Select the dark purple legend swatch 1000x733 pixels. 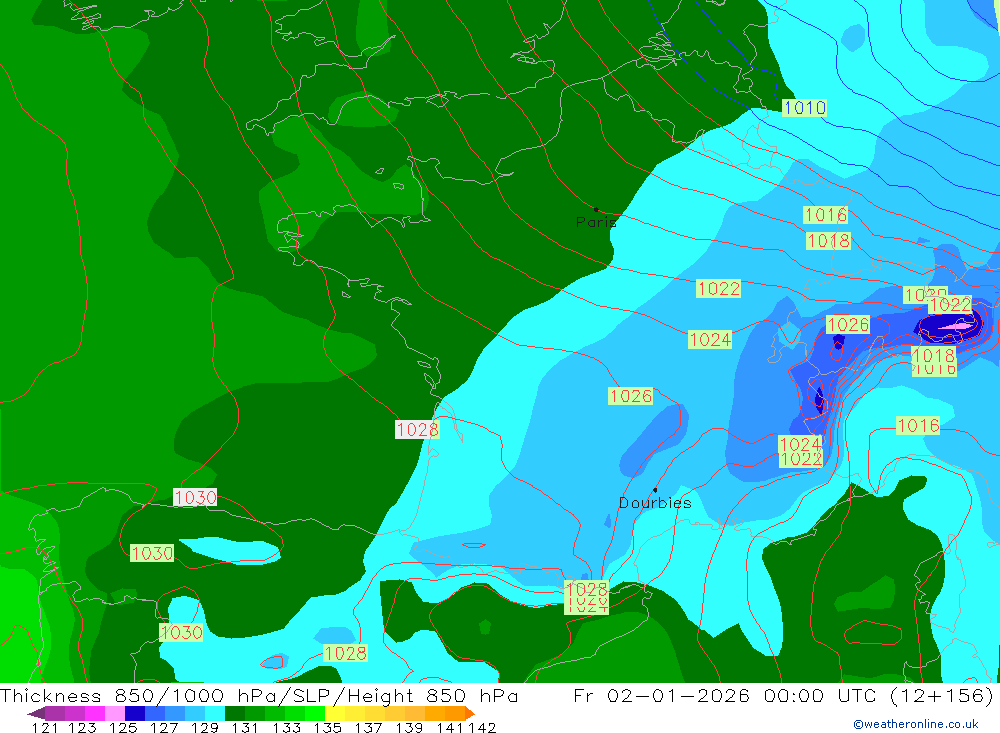click(x=55, y=713)
